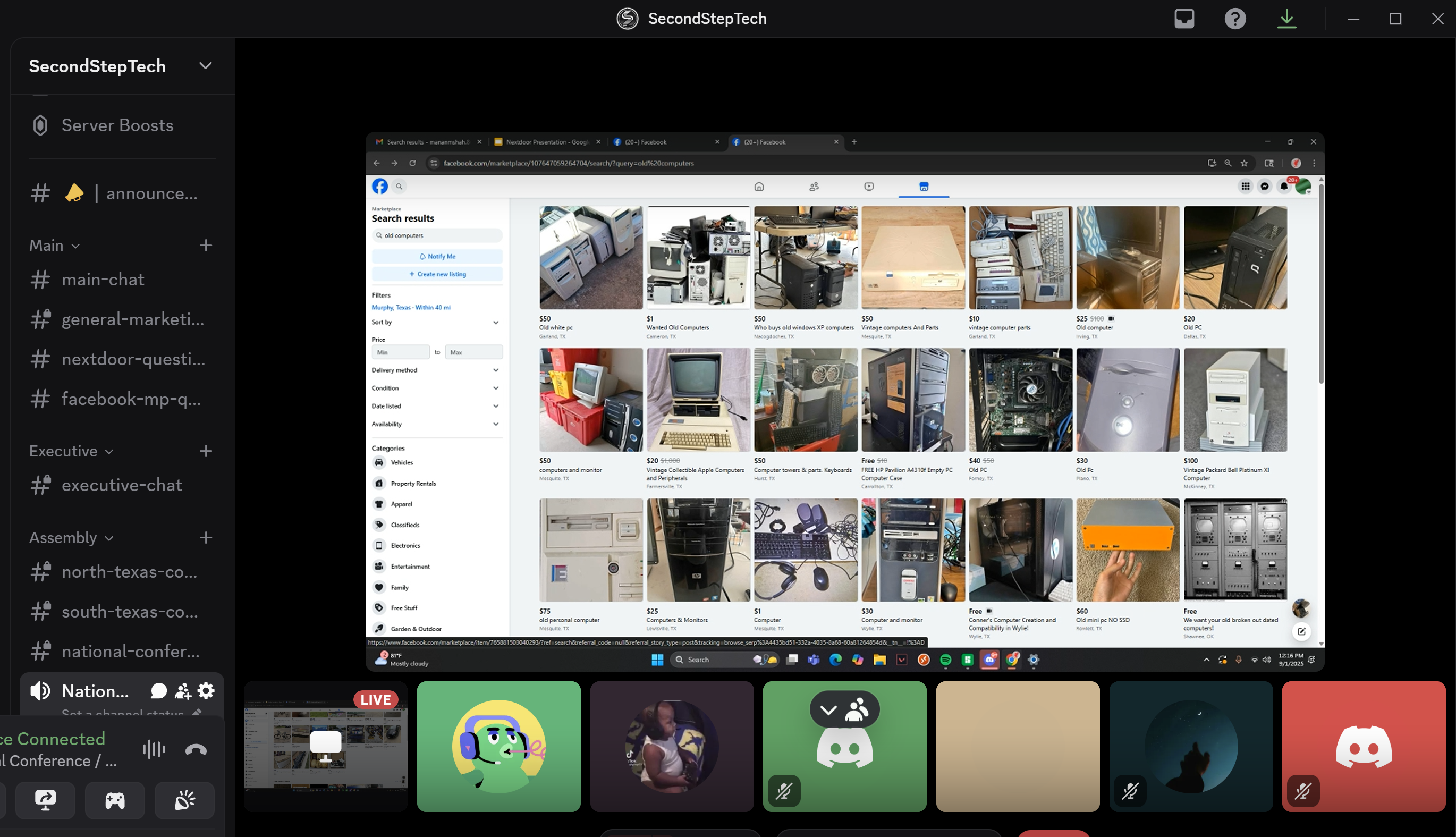The image size is (1456, 837).
Task: Switch to the executive-chat channel
Action: (121, 485)
